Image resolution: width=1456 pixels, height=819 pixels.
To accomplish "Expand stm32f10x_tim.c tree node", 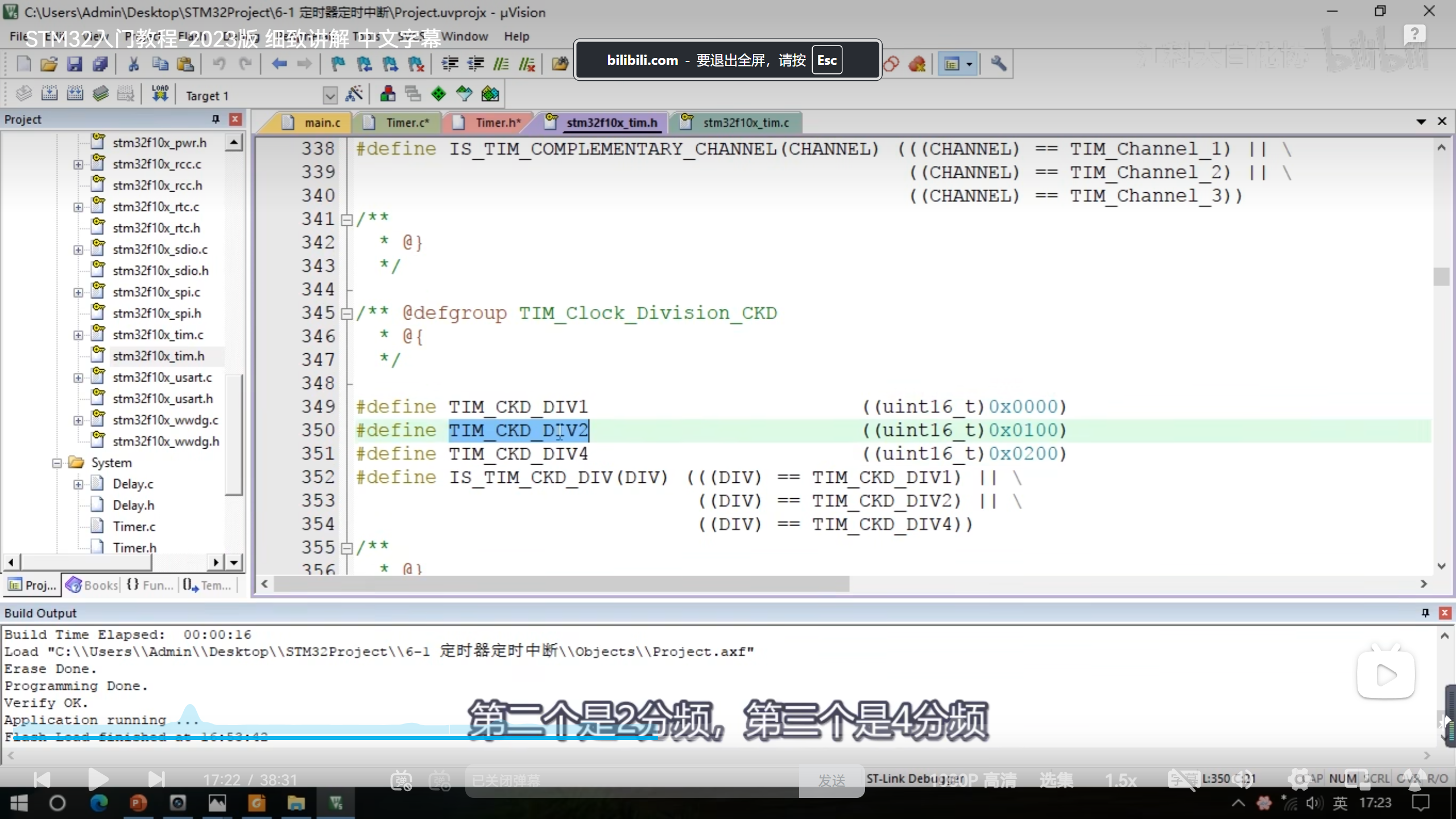I will (78, 335).
